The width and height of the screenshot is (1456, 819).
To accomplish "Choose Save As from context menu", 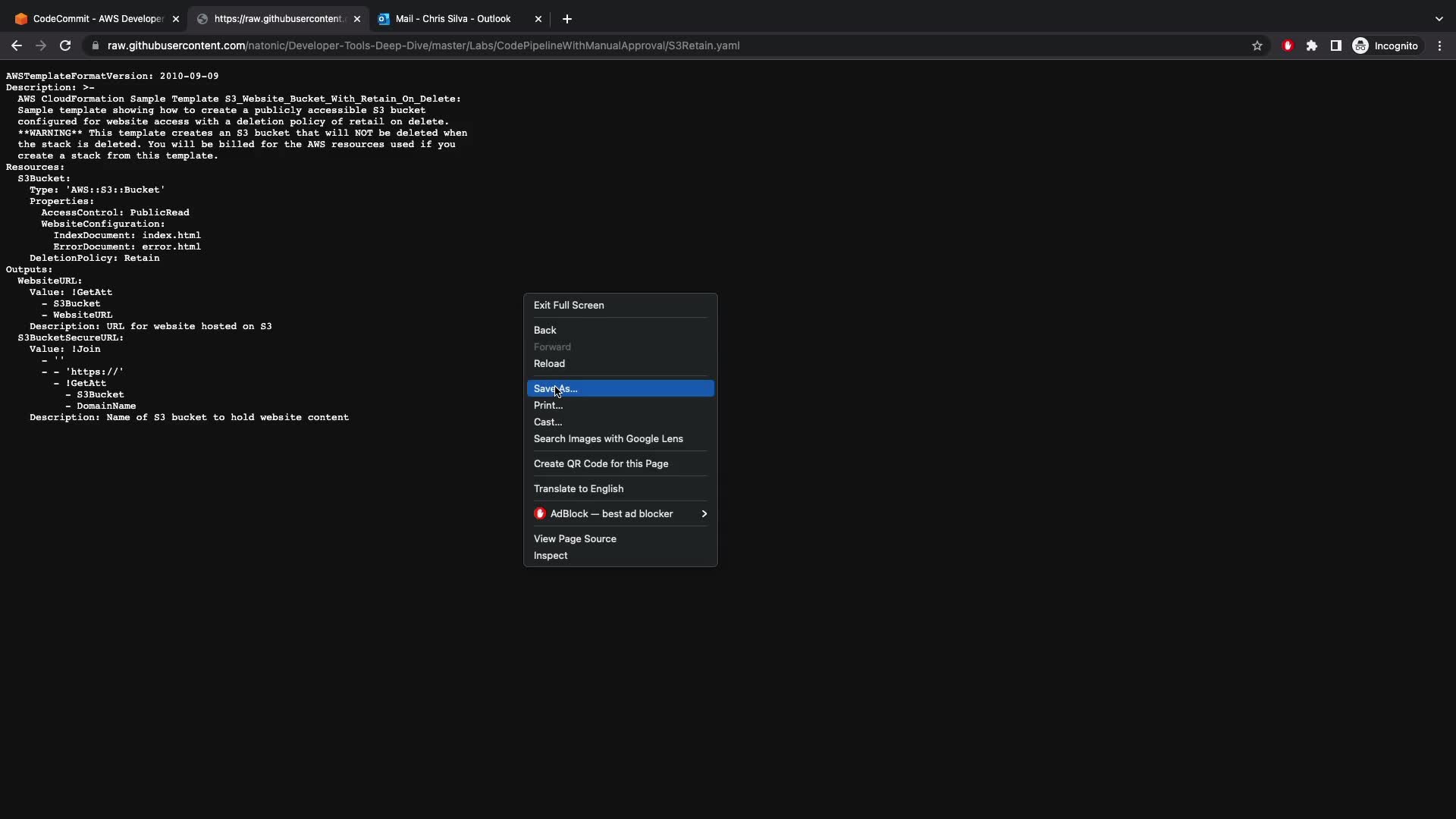I will [x=555, y=388].
